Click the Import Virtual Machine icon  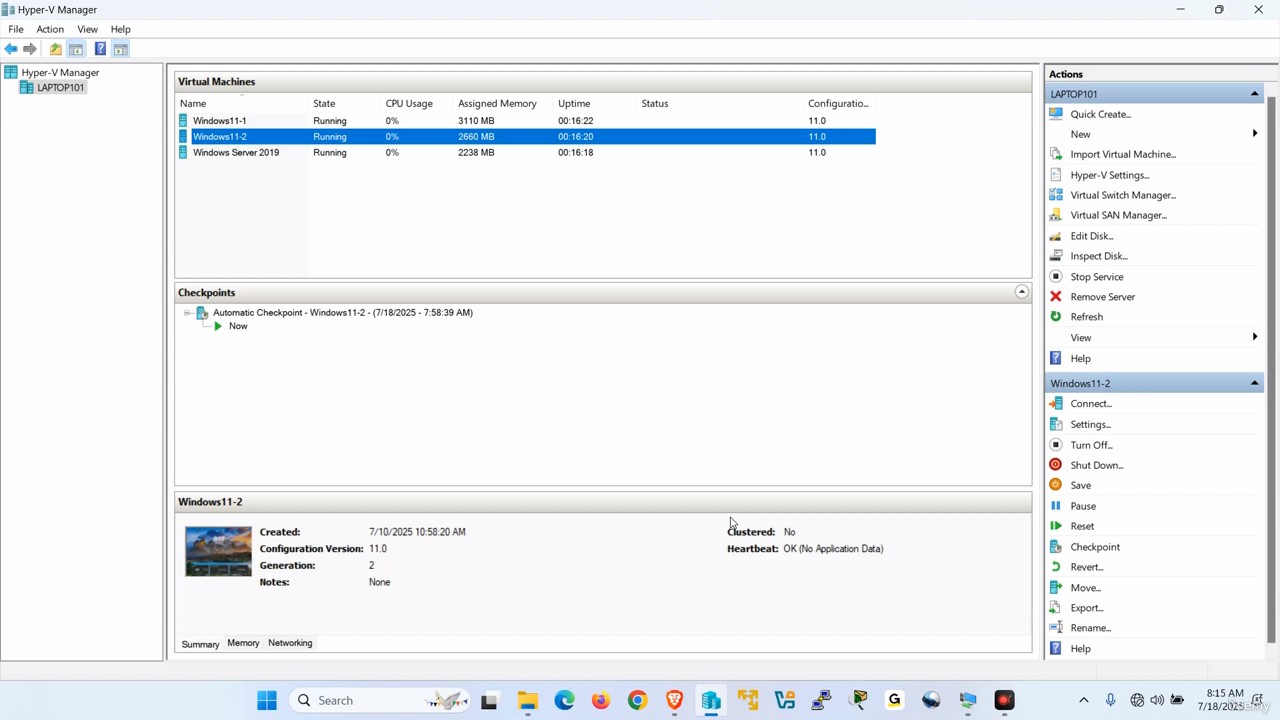1055,154
